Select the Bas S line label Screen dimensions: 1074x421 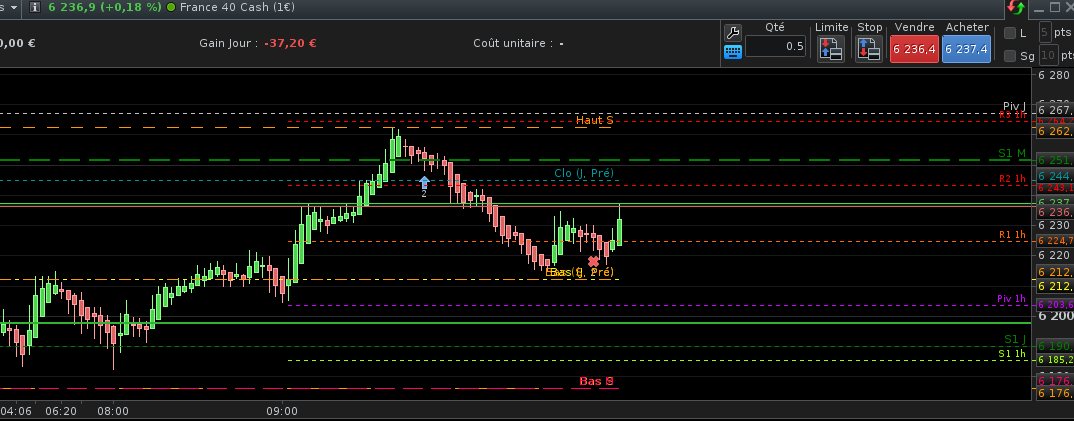[596, 381]
